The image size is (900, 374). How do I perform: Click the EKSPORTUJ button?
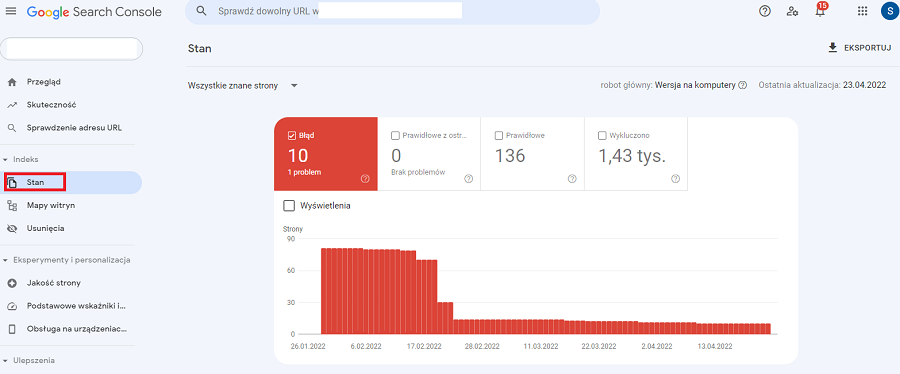point(860,48)
